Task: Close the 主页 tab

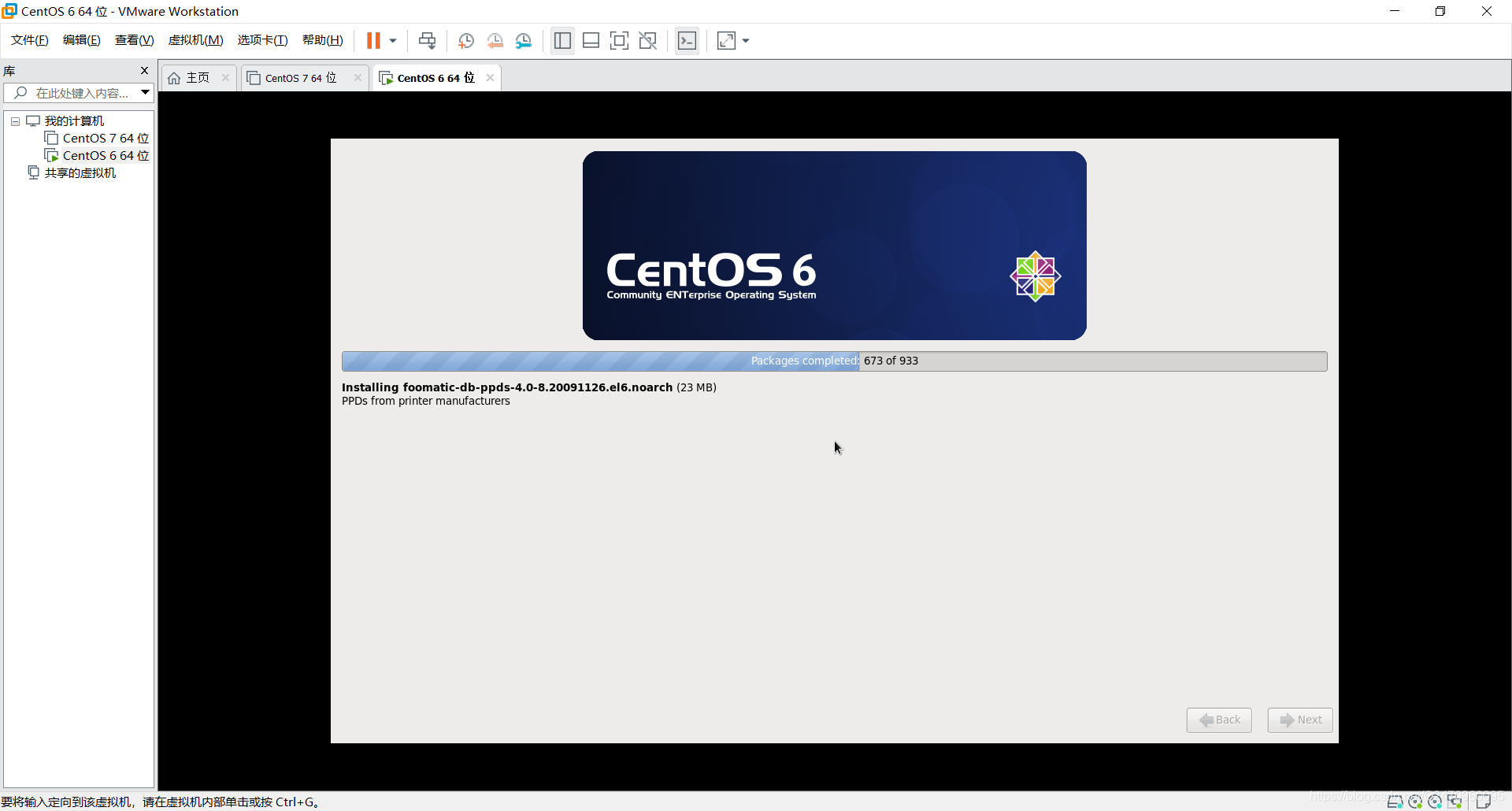Action: point(225,77)
